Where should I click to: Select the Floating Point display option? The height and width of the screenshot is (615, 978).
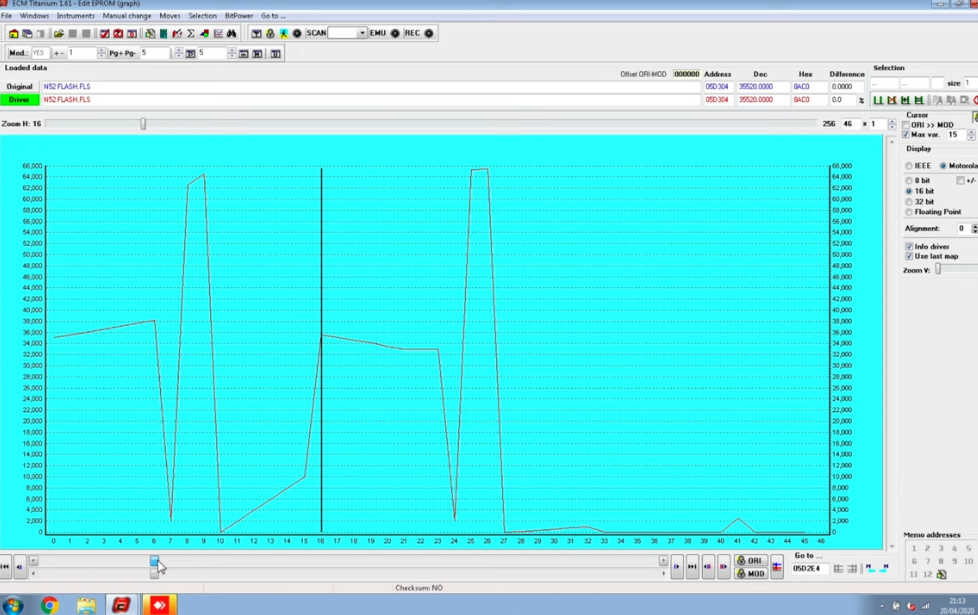tap(909, 212)
